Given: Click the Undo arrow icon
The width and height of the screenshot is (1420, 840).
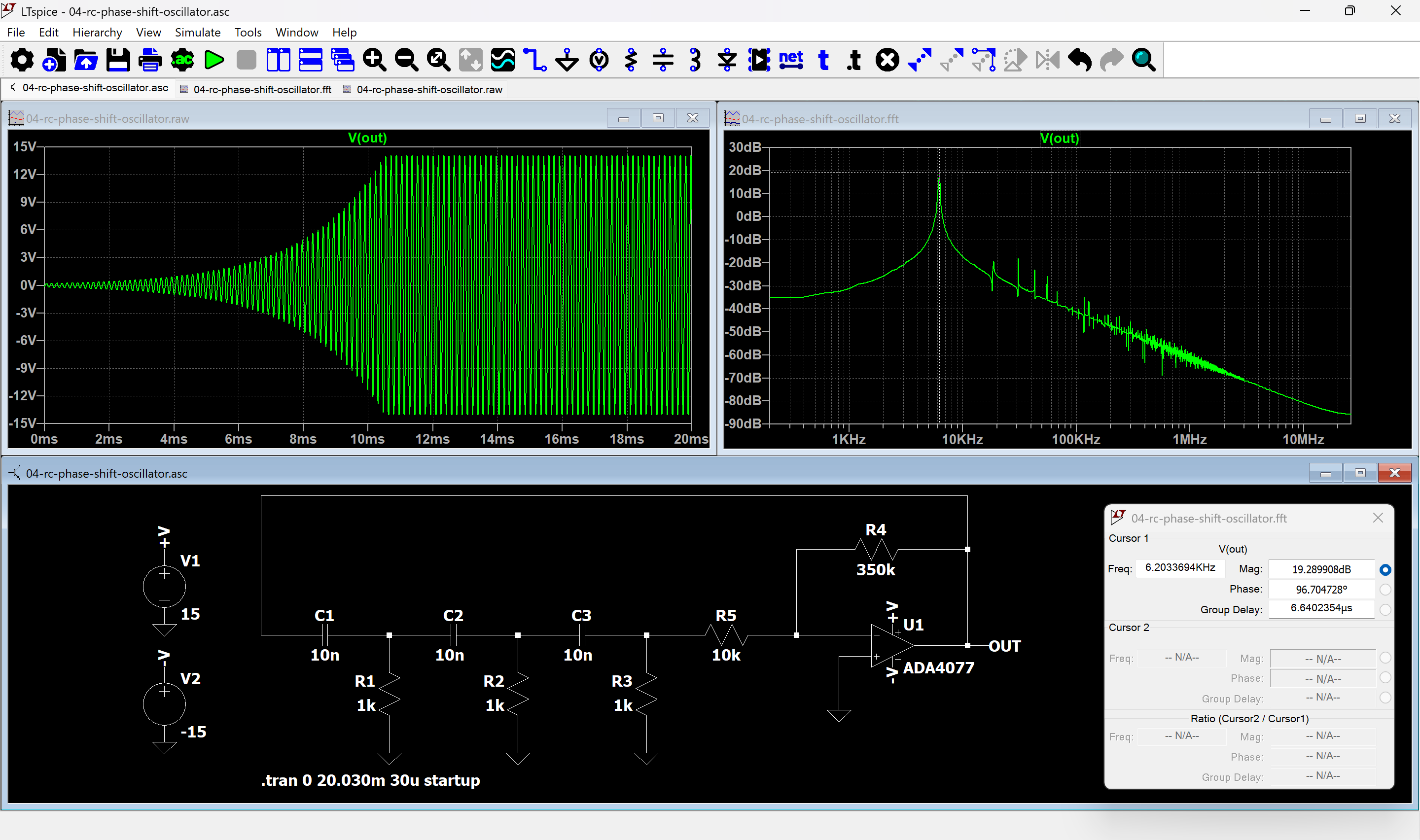Looking at the screenshot, I should pos(1079,60).
